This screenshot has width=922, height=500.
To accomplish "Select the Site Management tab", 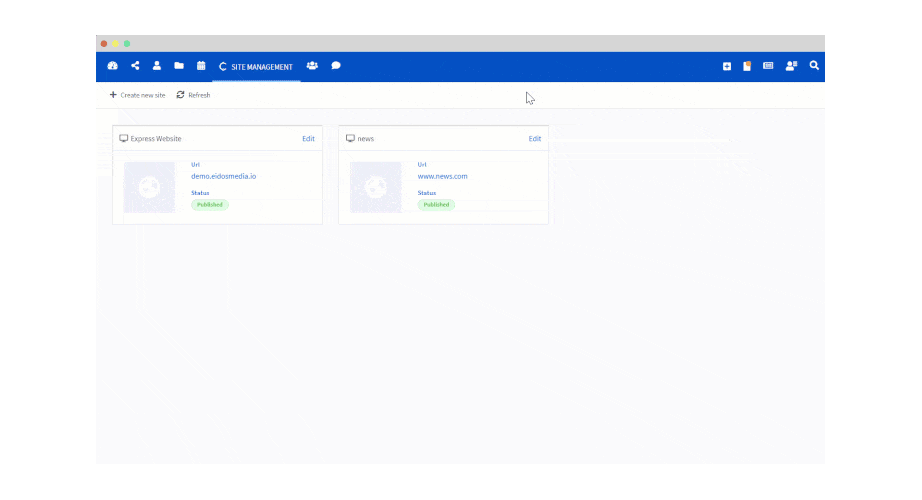I will (256, 67).
